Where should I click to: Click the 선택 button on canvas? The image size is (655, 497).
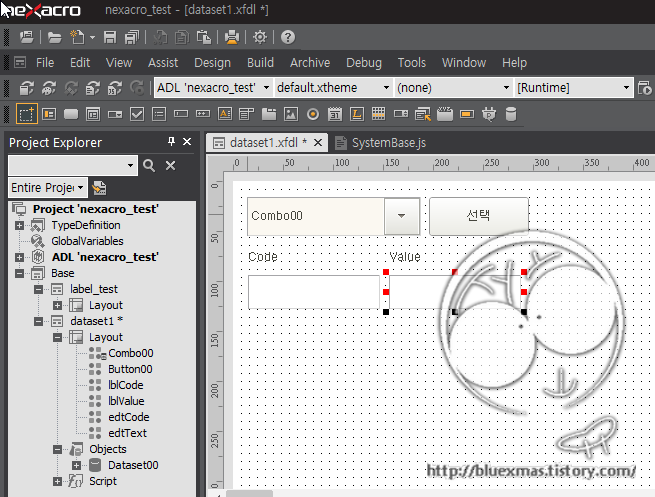[479, 216]
